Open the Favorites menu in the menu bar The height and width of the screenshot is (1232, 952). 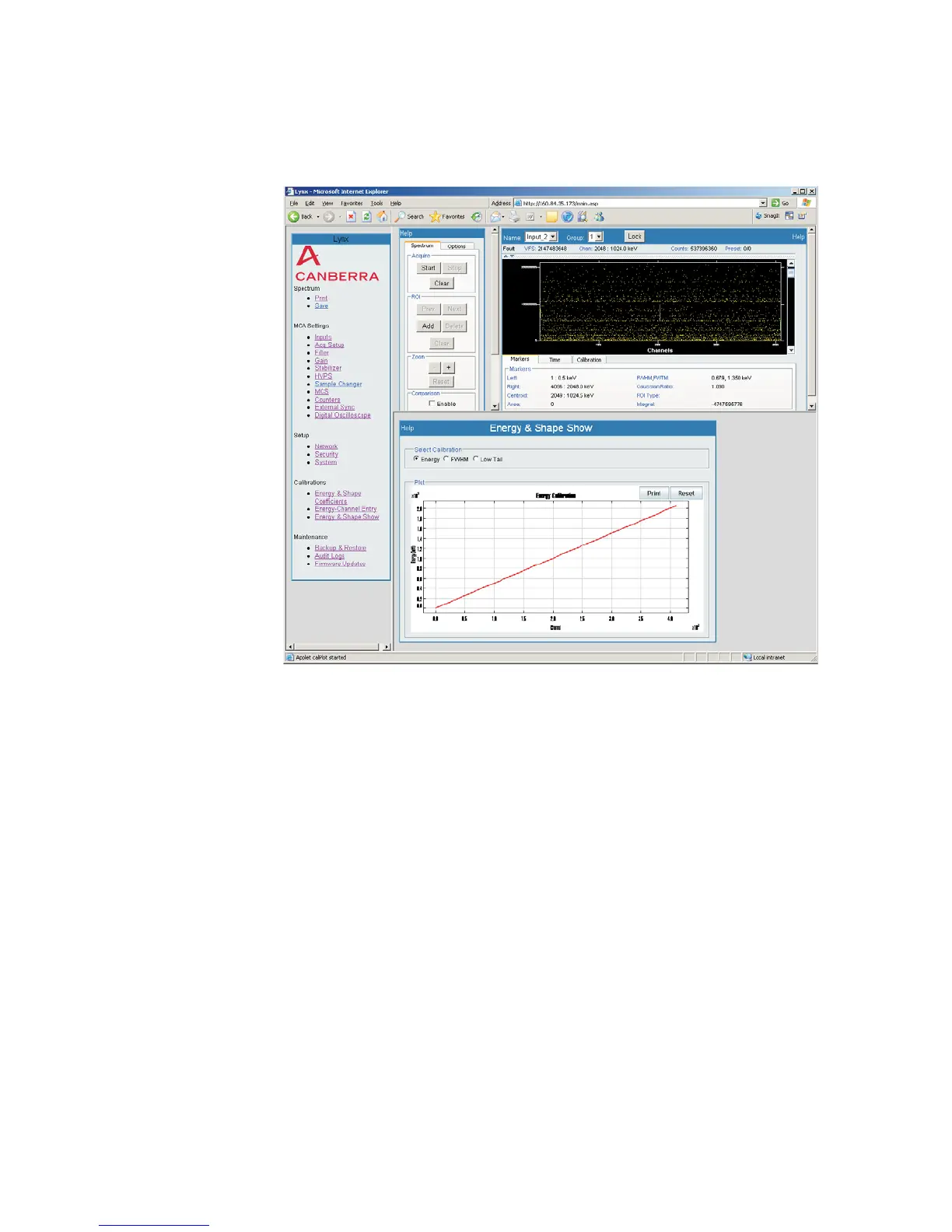click(352, 203)
